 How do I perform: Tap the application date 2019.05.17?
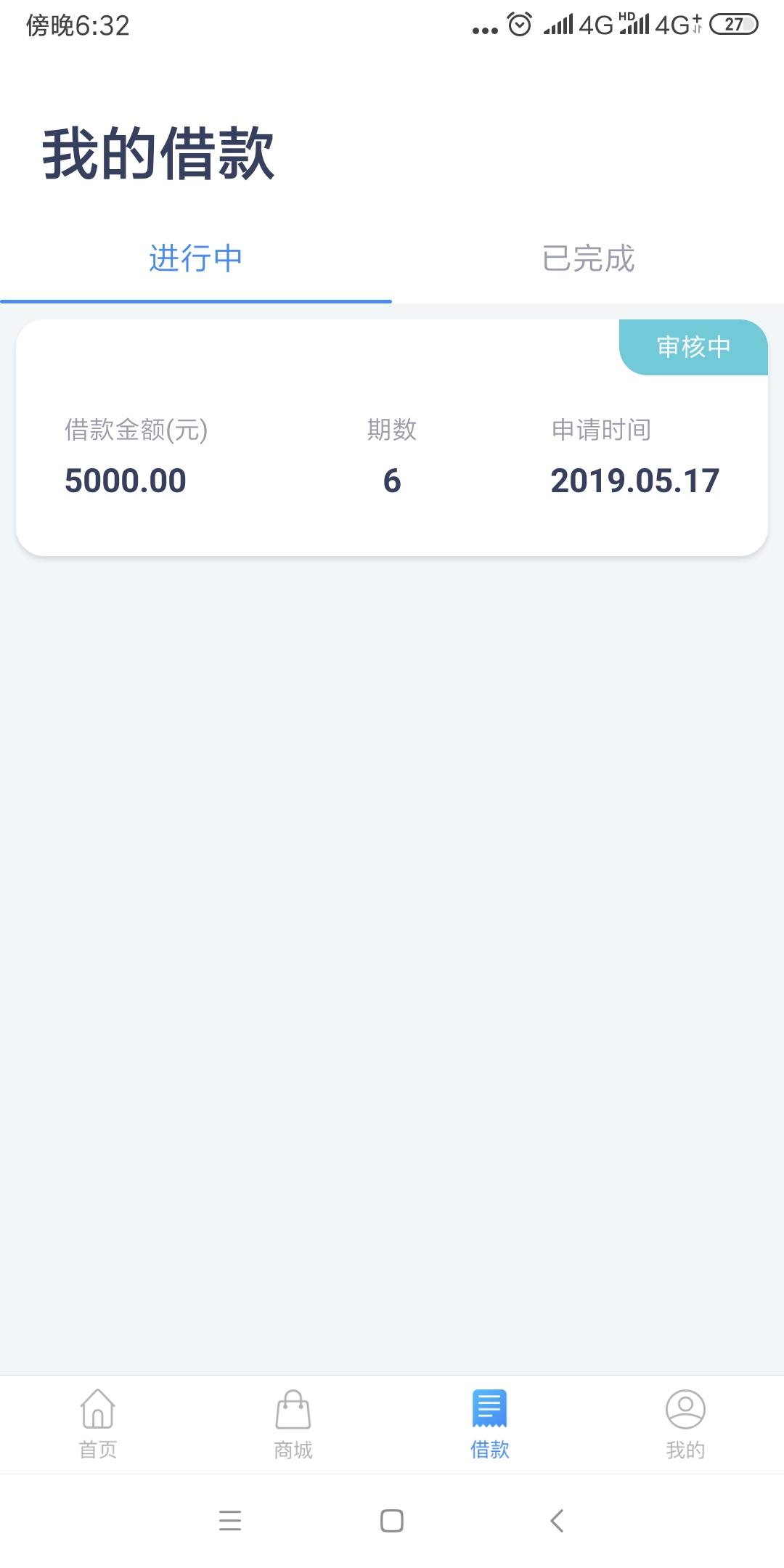pos(635,481)
